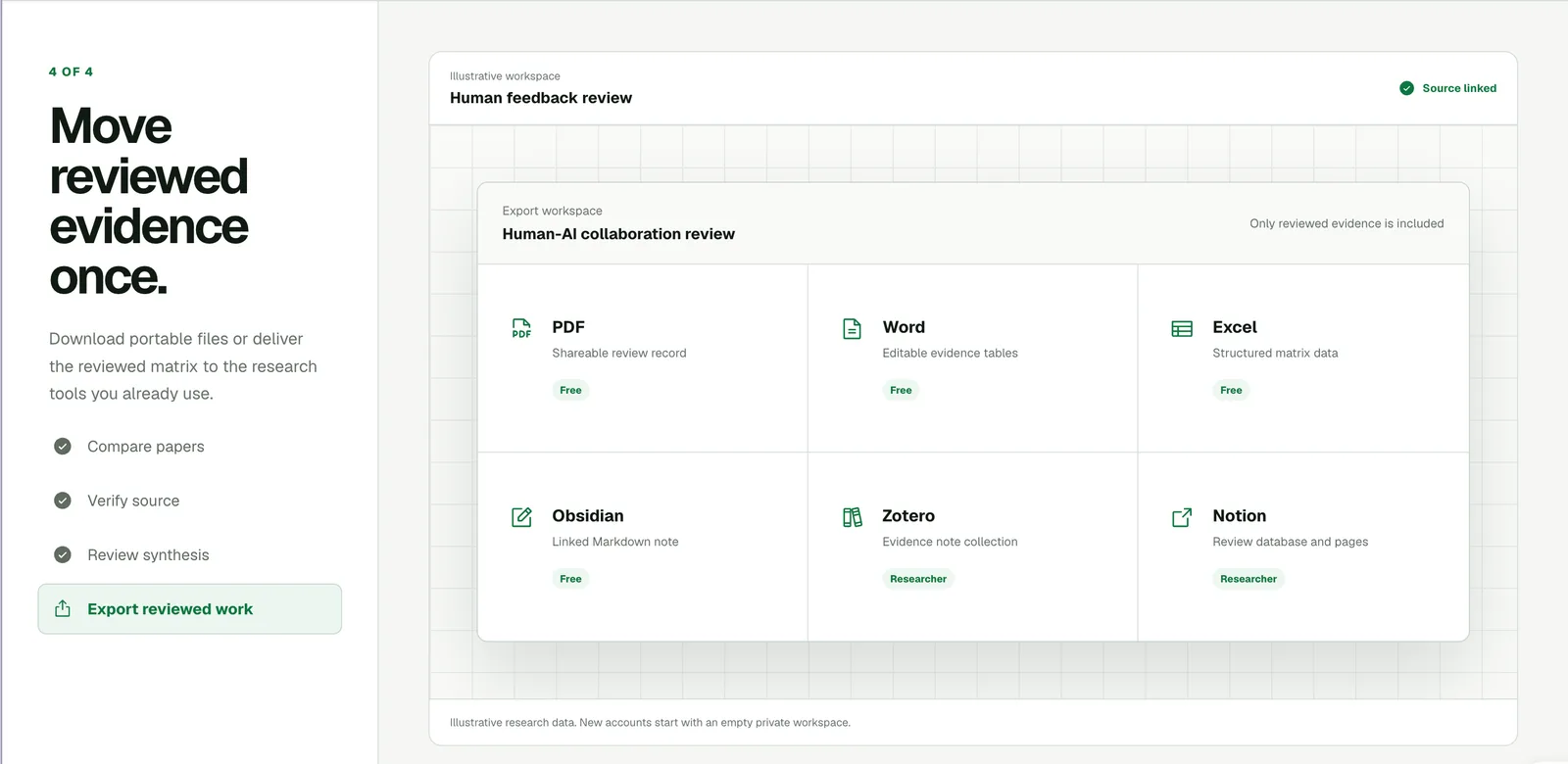The height and width of the screenshot is (764, 1568).
Task: Click the Human feedback review title
Action: tap(541, 98)
